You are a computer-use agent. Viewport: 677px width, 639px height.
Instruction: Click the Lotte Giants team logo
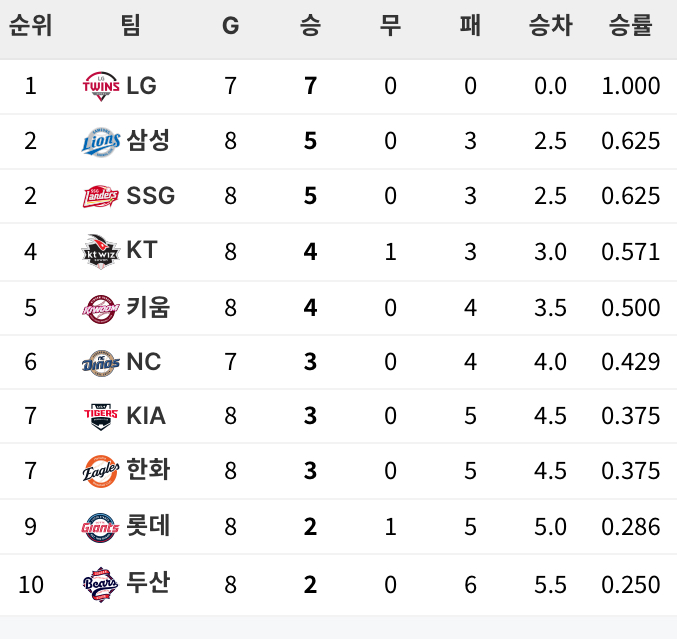click(101, 526)
